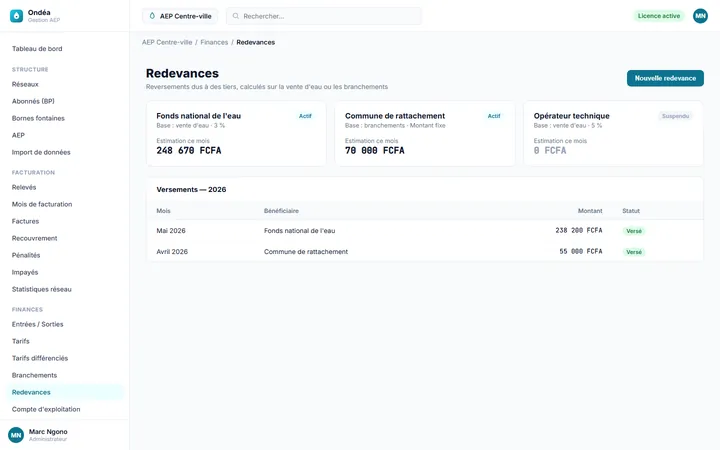This screenshot has height=450, width=720.
Task: Click the Ondéa water drop logo
Action: click(16, 16)
